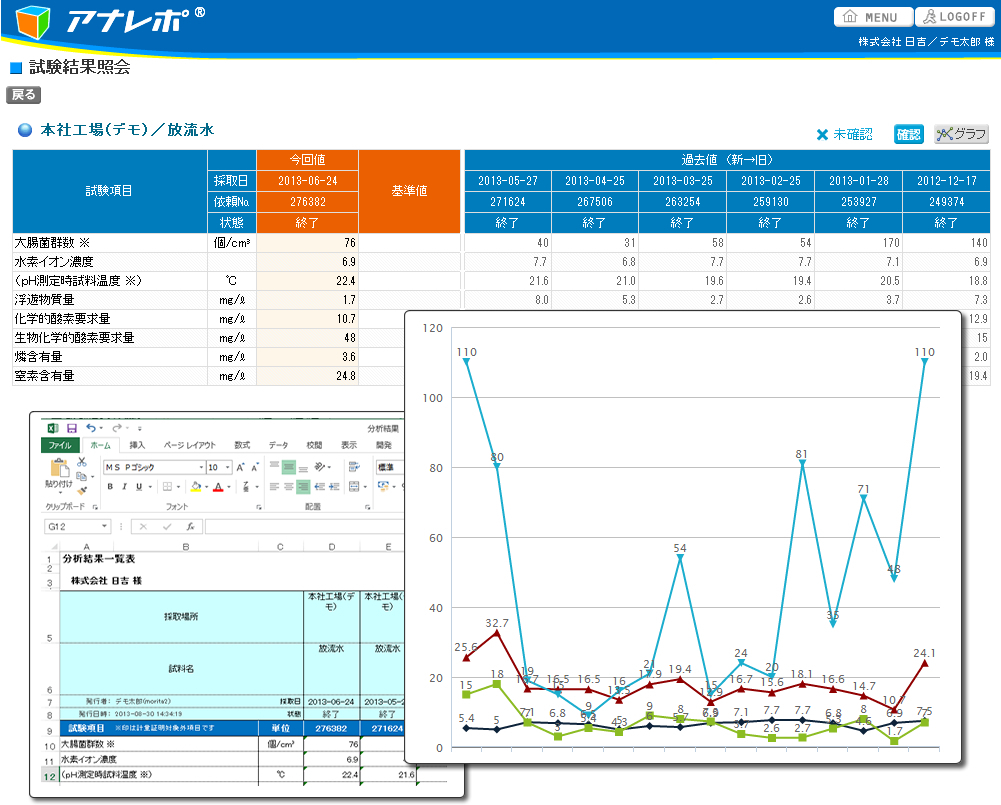Align cell text to the left

tap(275, 486)
